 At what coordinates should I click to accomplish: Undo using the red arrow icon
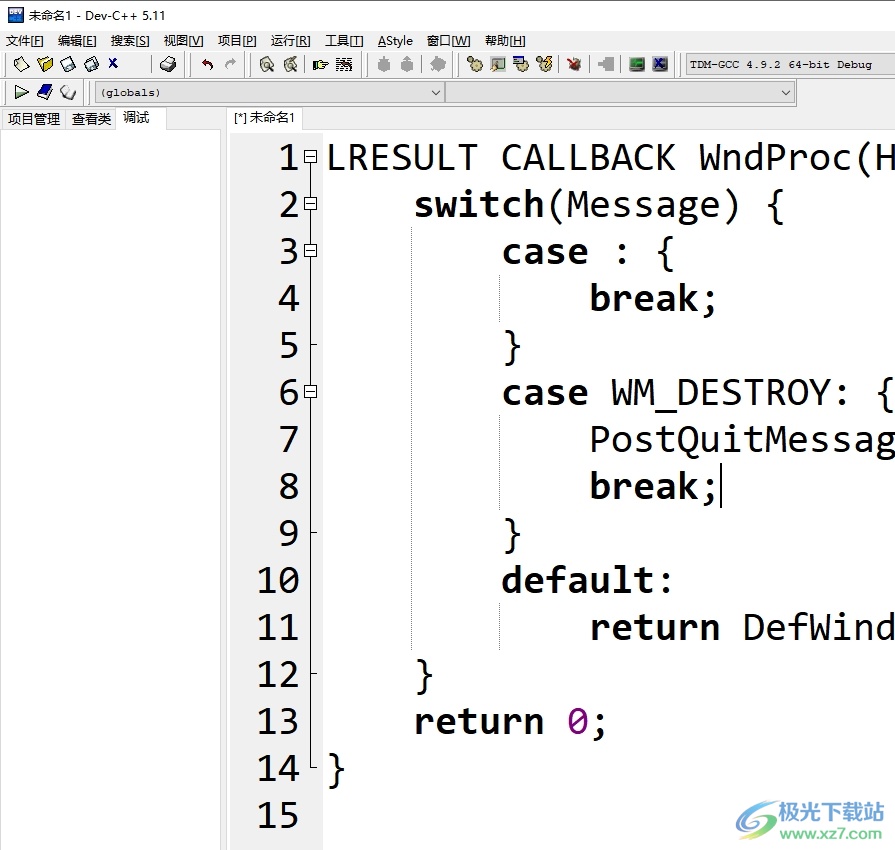207,64
